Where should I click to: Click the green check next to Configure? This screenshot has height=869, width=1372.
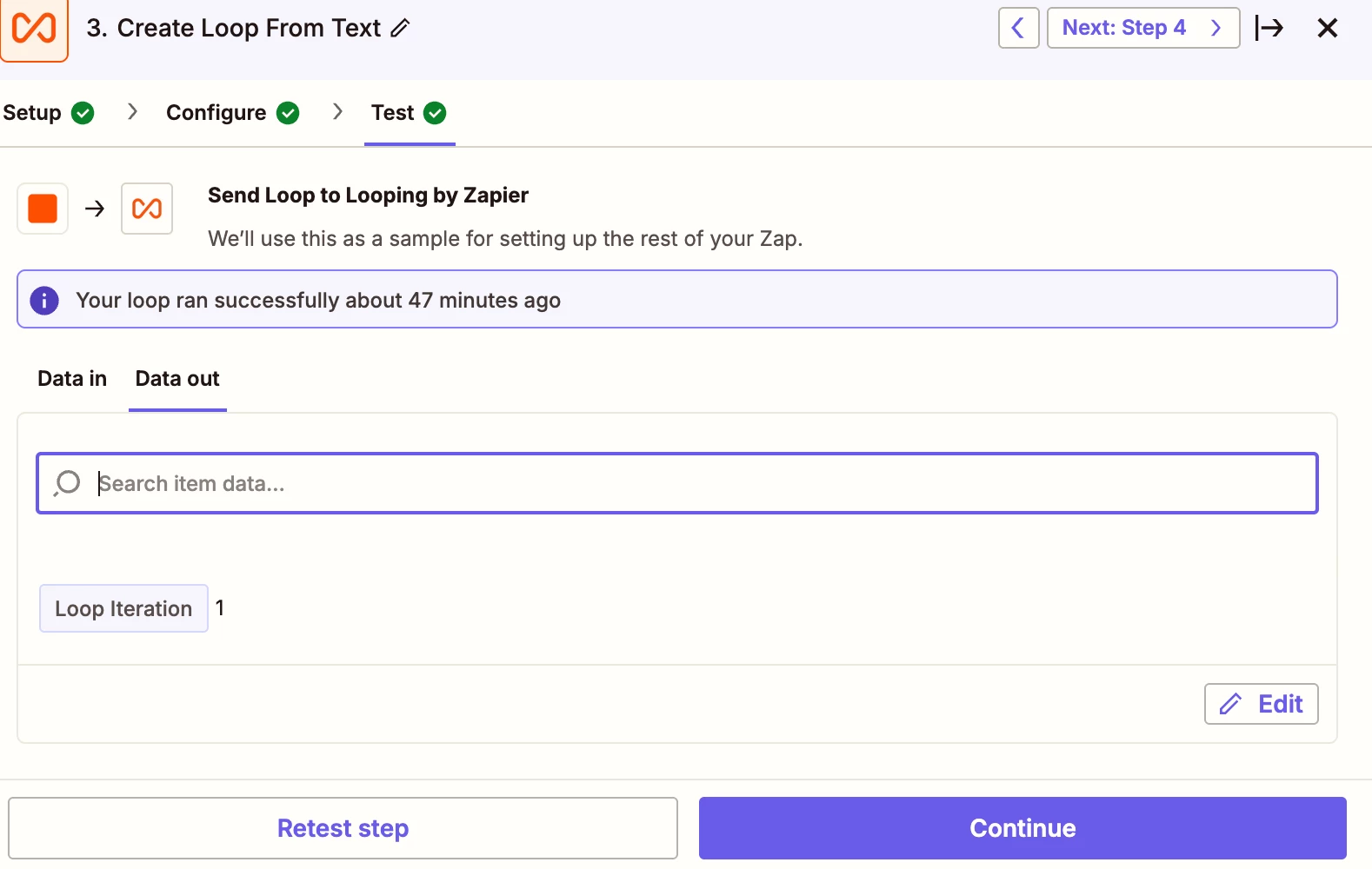[288, 113]
